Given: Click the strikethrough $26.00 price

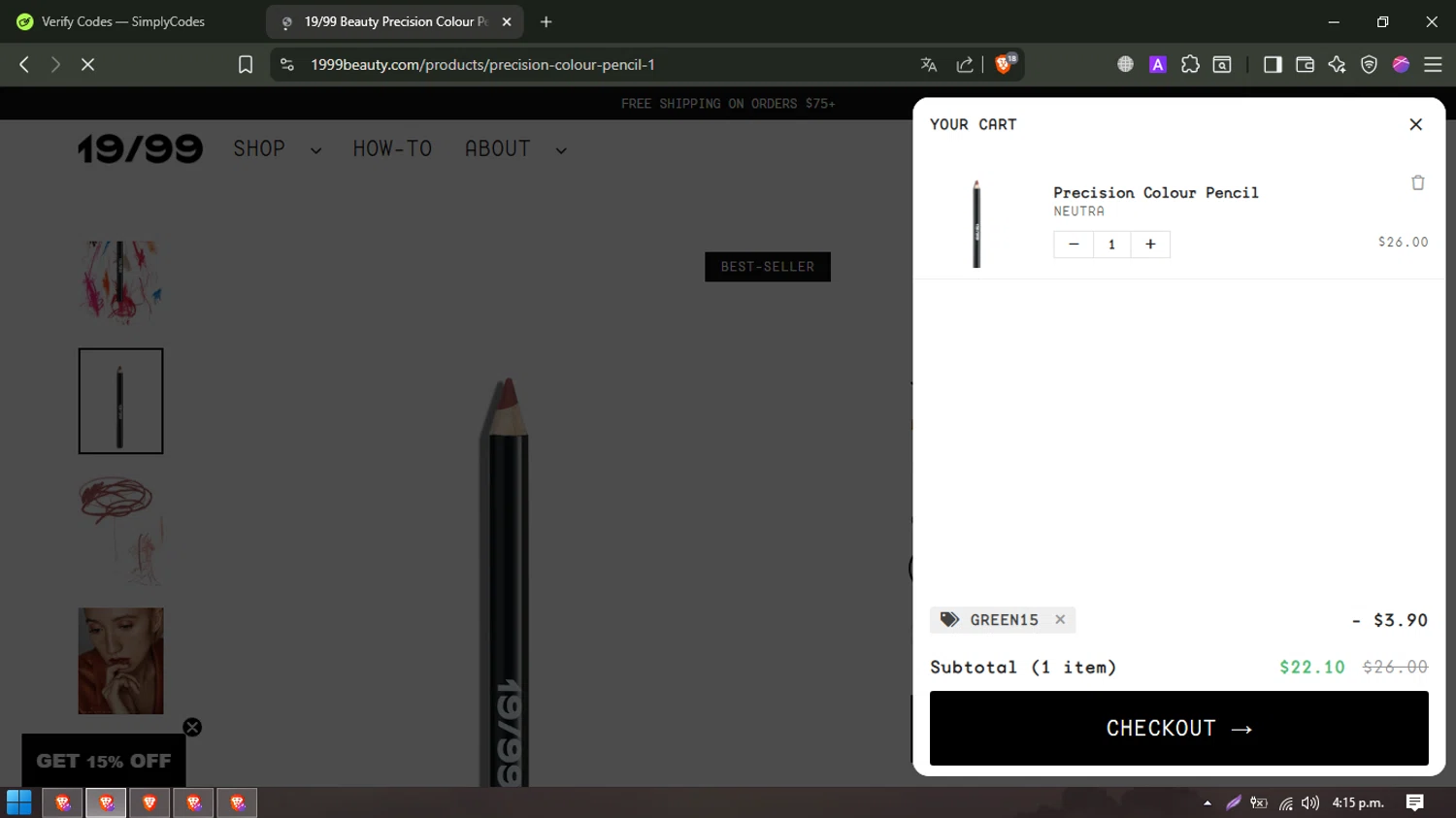Looking at the screenshot, I should click(x=1395, y=667).
